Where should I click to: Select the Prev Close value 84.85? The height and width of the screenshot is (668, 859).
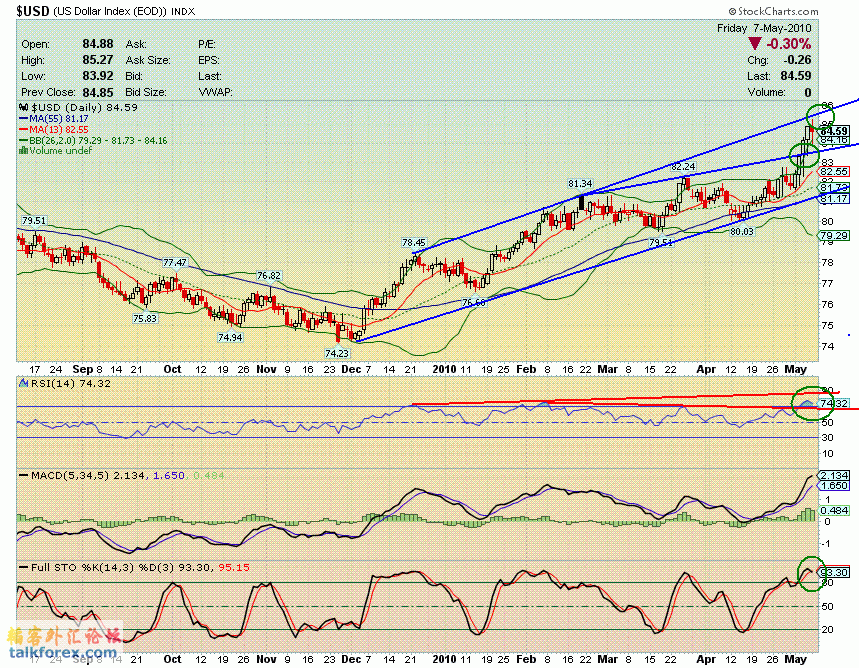tap(98, 92)
